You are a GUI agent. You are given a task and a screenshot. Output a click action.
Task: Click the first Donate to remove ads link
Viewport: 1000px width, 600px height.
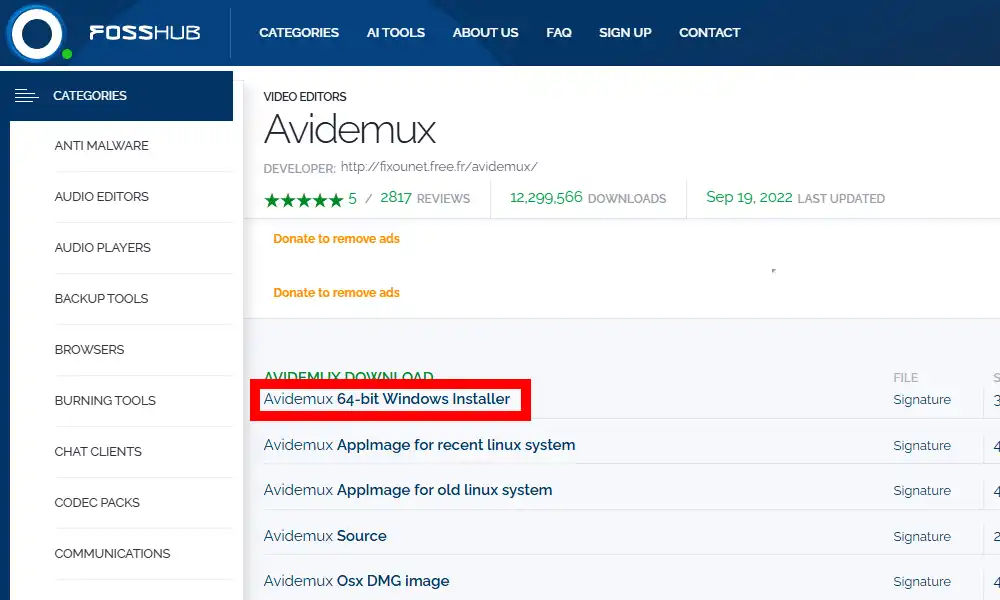click(x=336, y=238)
